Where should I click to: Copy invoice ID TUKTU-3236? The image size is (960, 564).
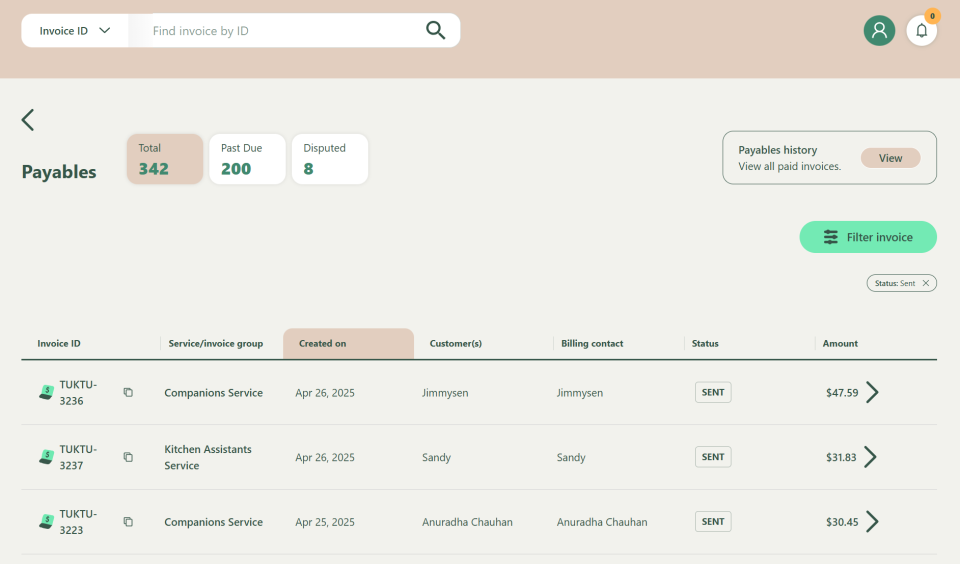click(x=128, y=393)
